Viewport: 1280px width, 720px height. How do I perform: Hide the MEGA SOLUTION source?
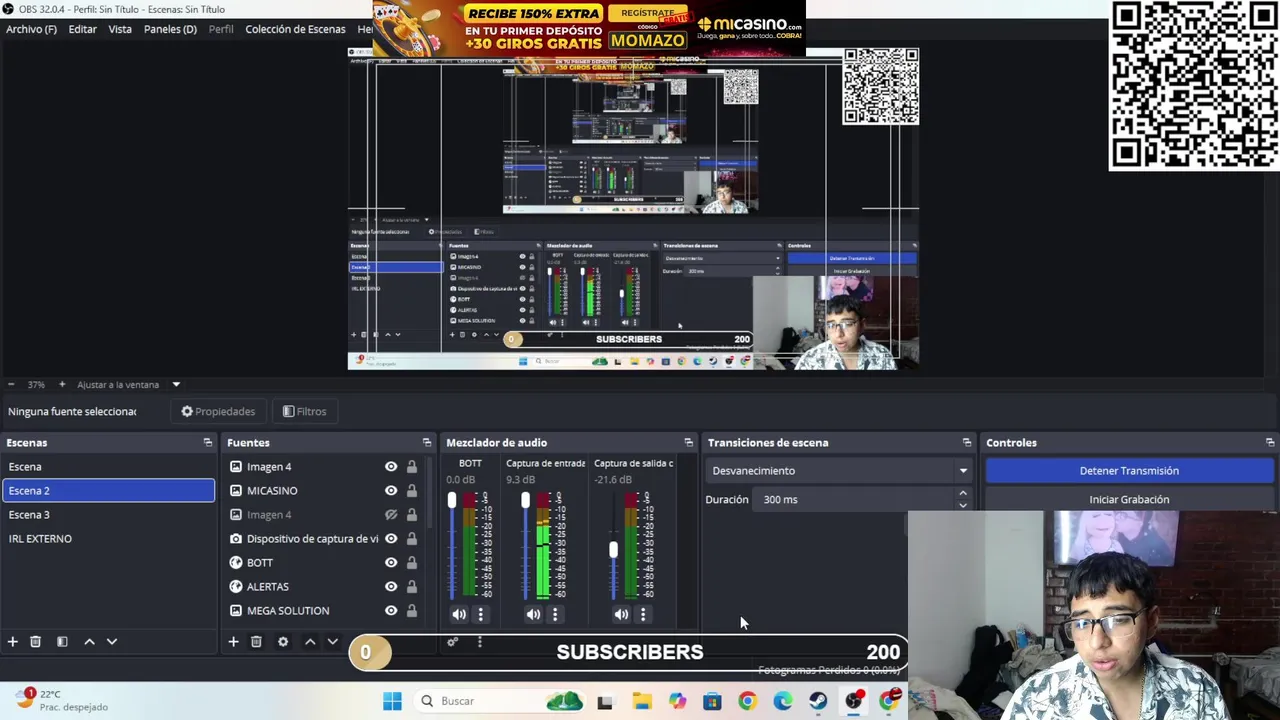pyautogui.click(x=391, y=611)
